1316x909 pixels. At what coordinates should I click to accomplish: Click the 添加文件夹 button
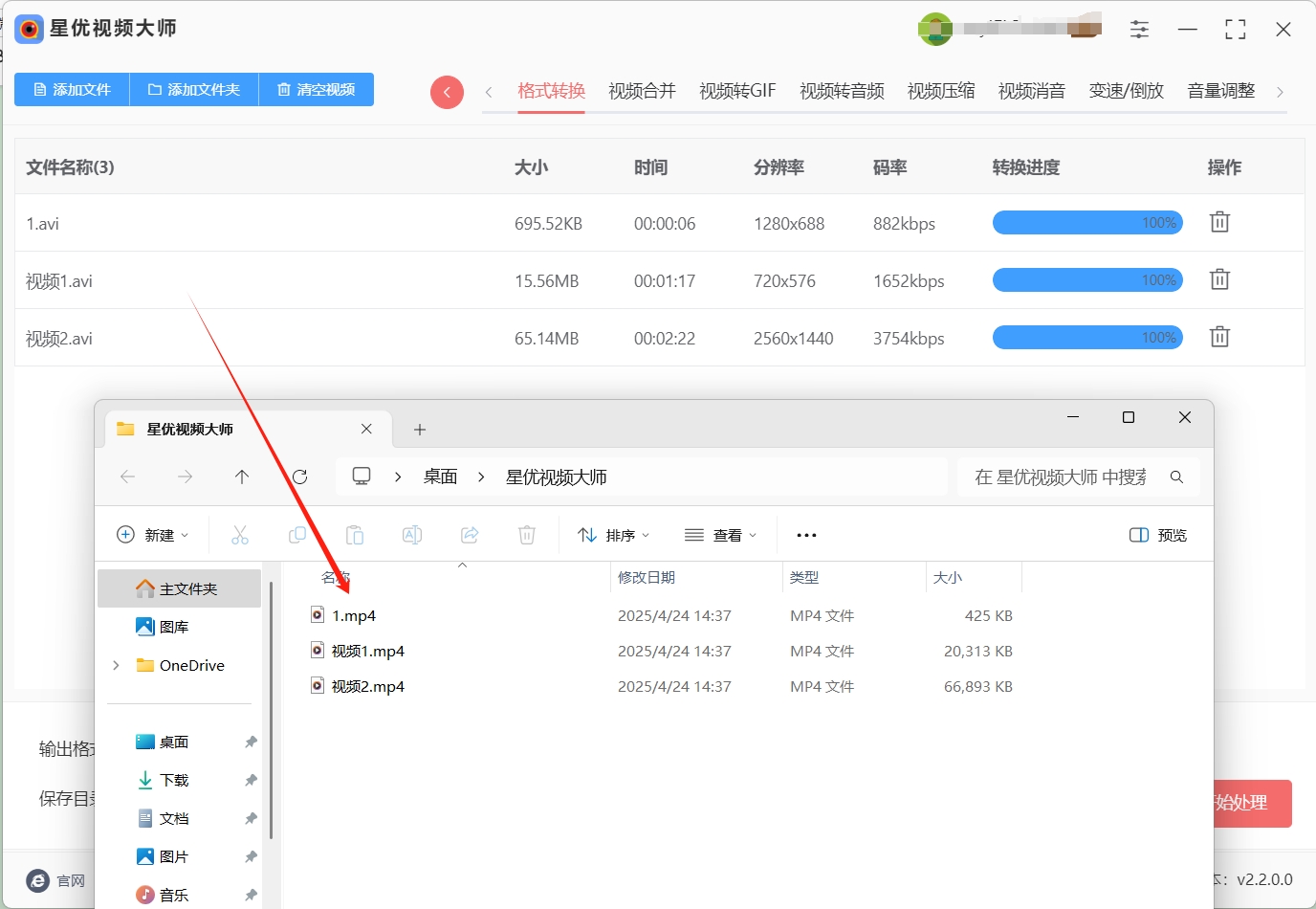(194, 89)
